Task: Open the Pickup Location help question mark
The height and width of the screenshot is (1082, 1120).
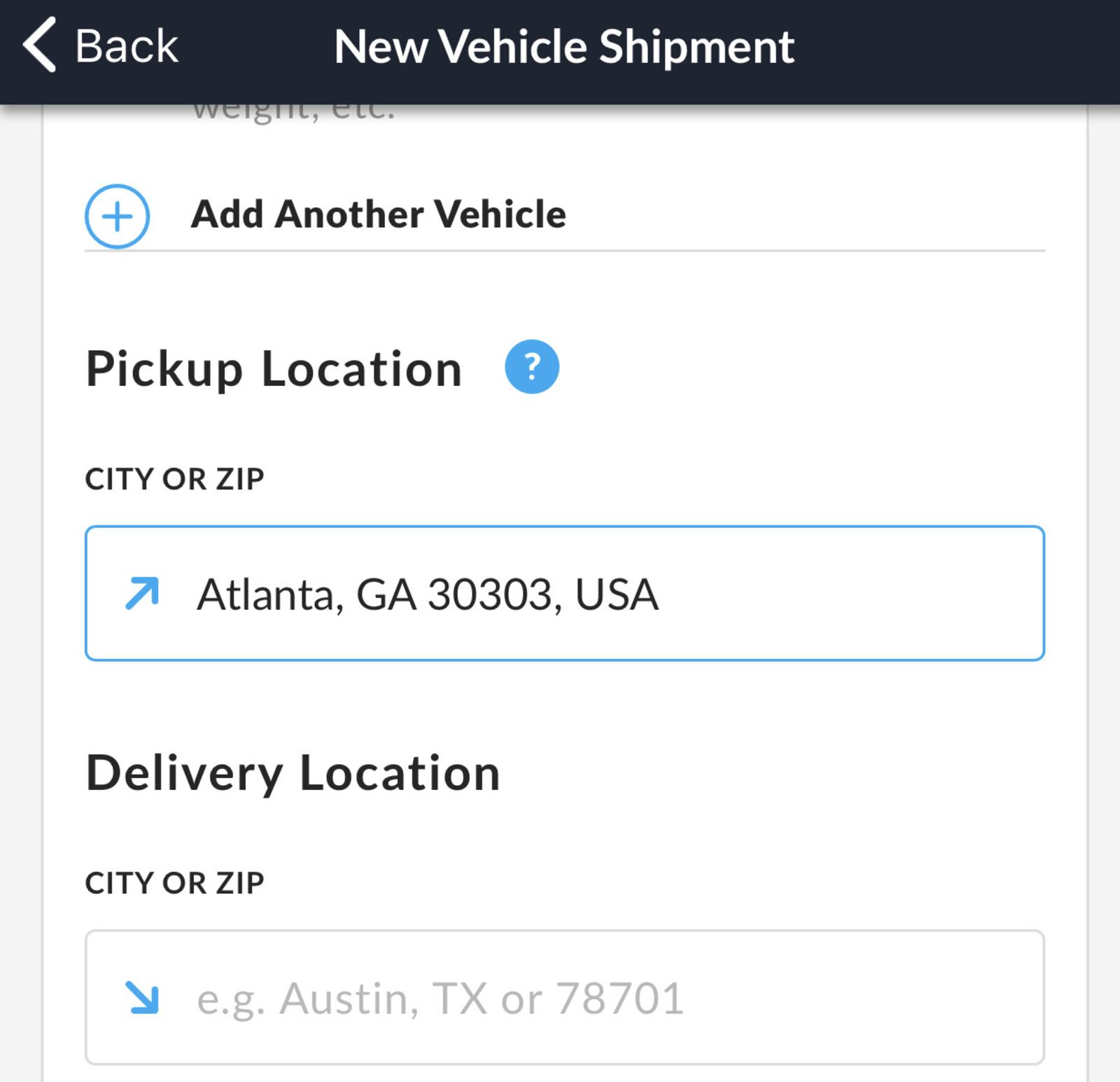Action: pos(532,366)
